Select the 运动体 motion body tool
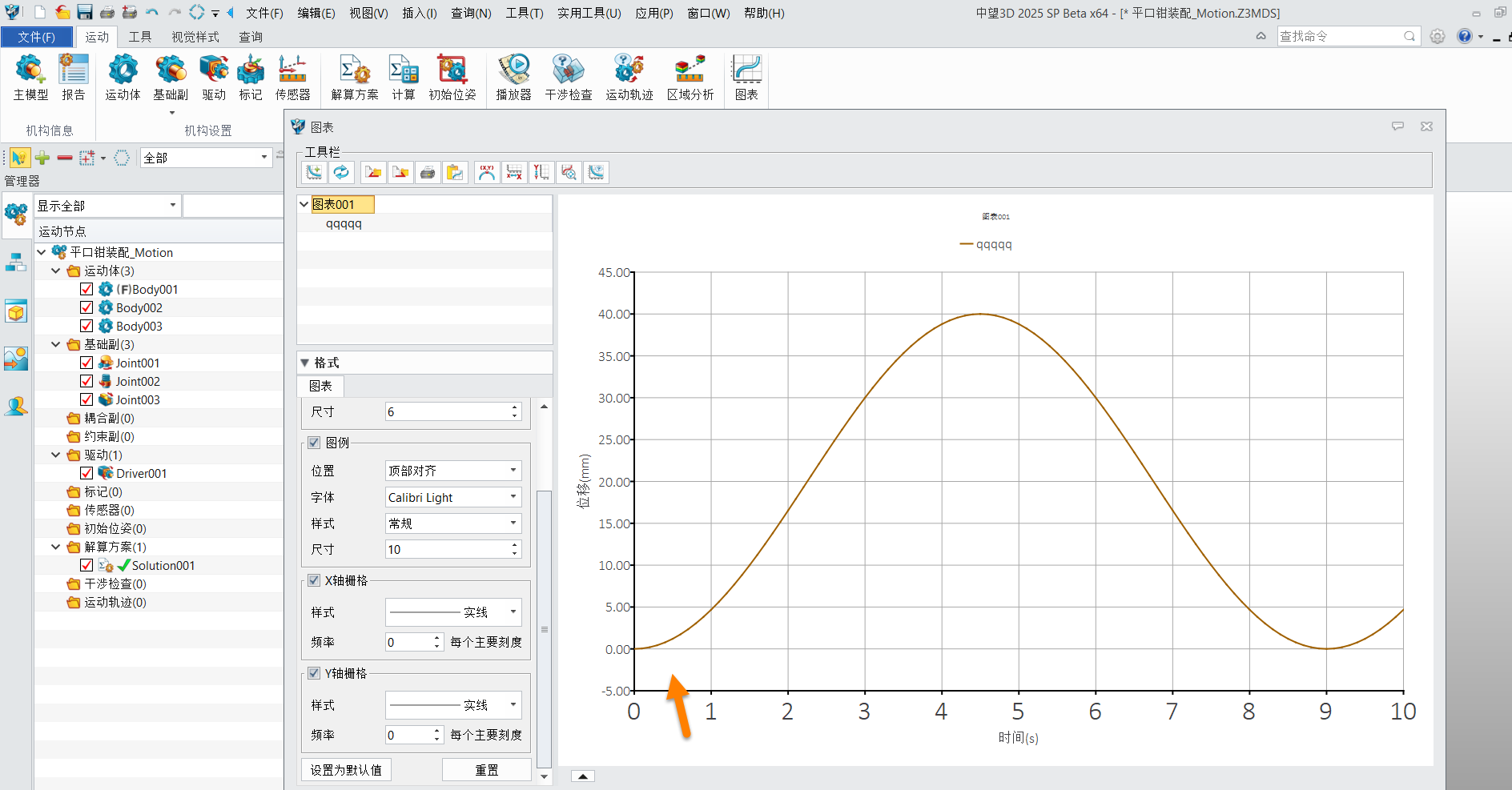Viewport: 1512px width, 790px height. [x=123, y=78]
